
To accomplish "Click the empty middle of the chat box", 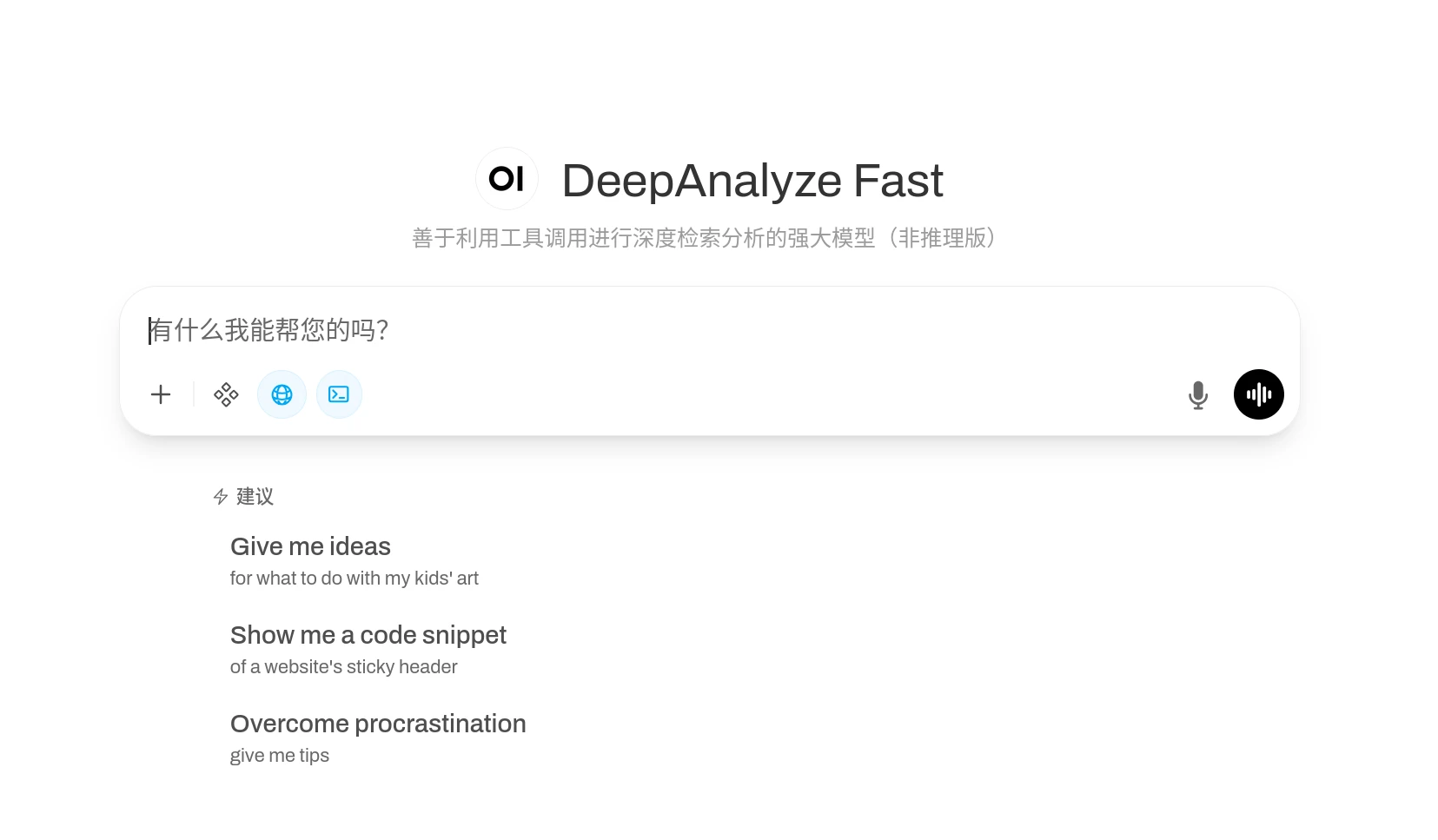I will pos(739,394).
